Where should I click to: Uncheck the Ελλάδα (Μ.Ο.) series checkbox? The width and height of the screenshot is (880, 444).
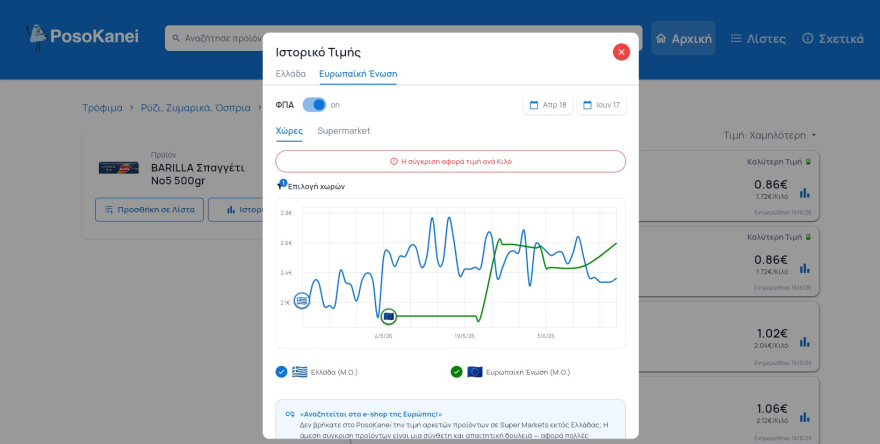282,372
